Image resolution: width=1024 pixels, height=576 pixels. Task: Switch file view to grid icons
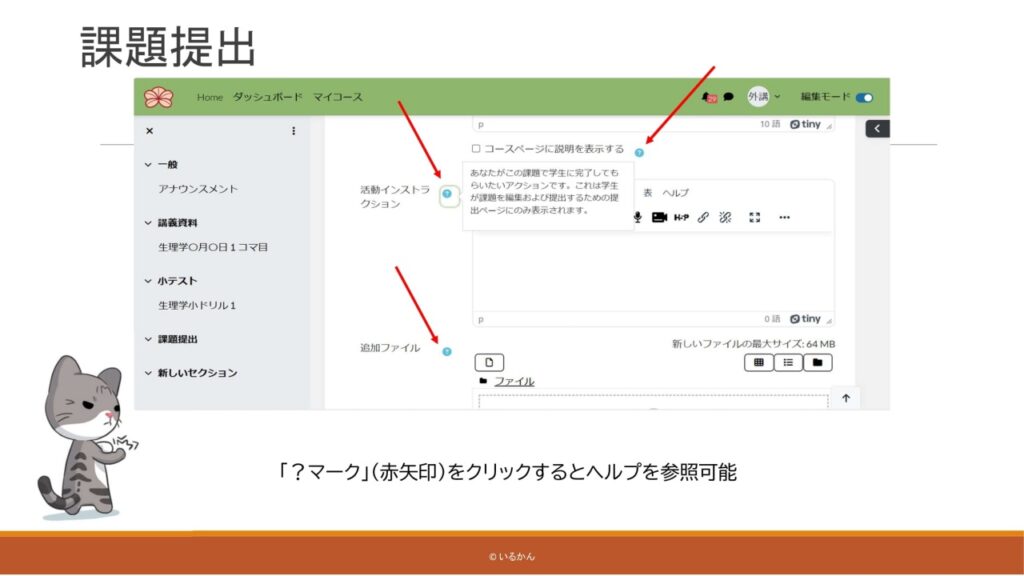[758, 362]
